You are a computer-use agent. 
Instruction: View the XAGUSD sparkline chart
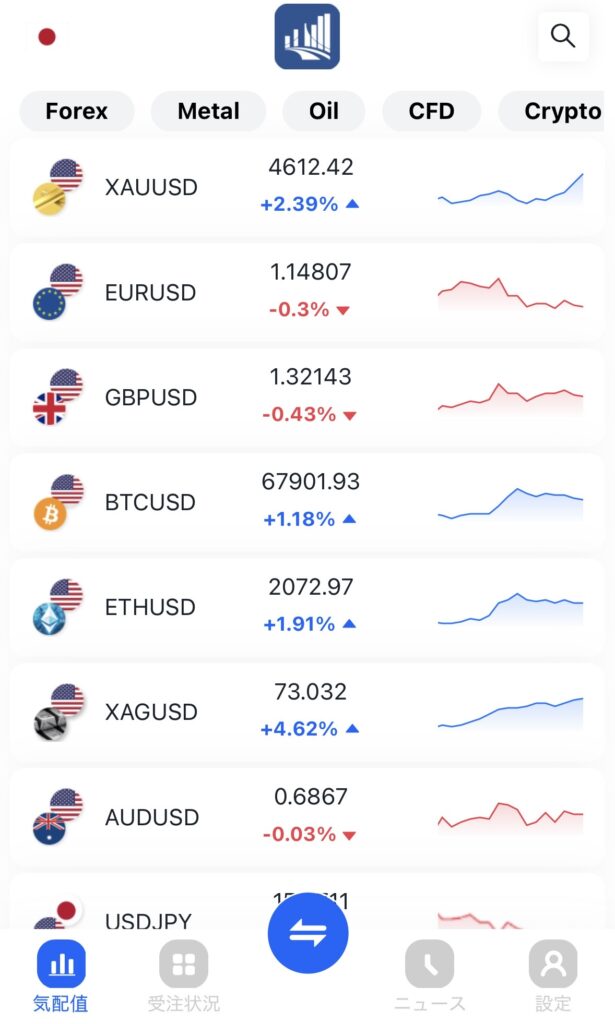click(x=510, y=712)
